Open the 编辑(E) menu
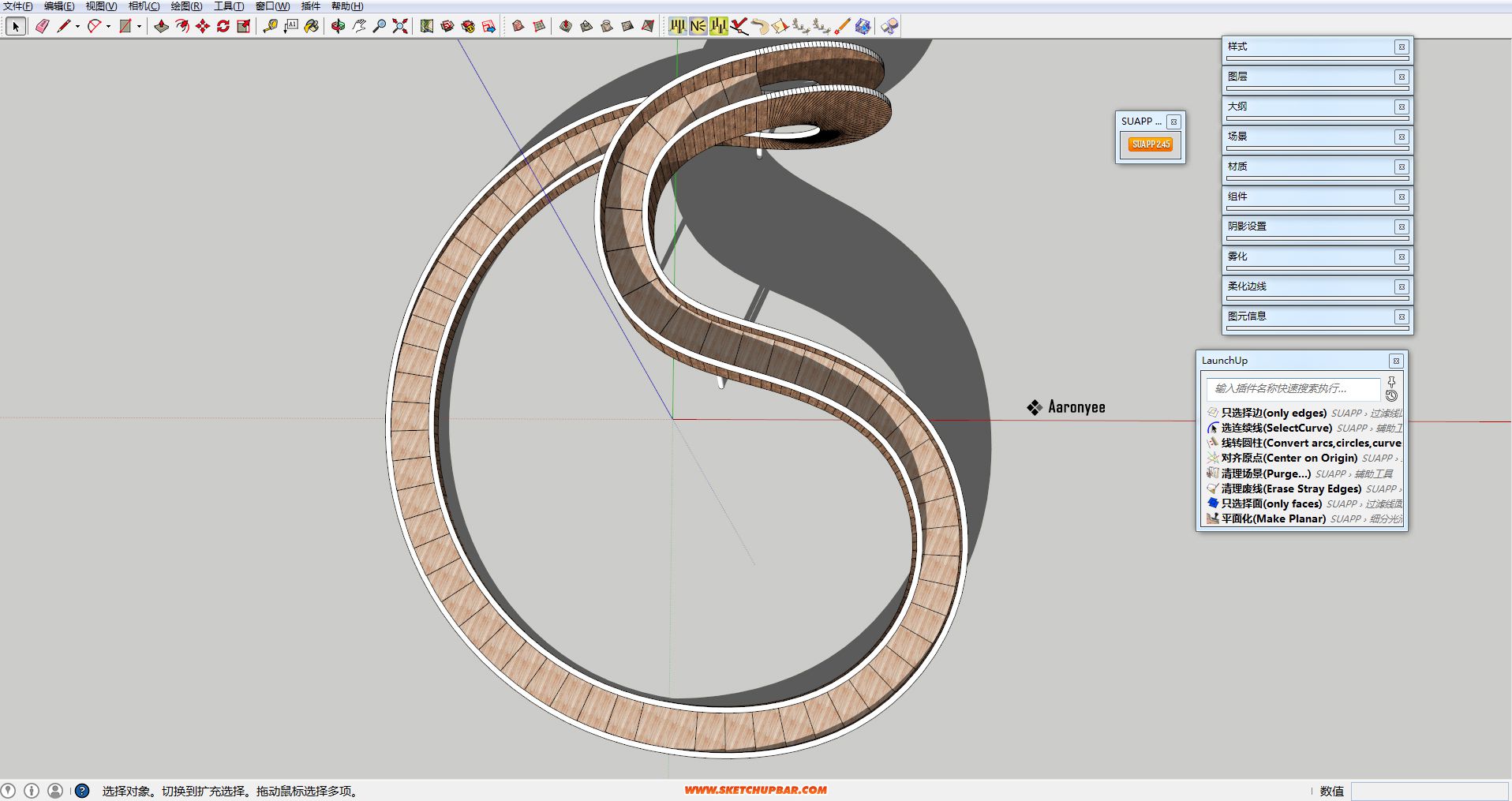 point(59,6)
